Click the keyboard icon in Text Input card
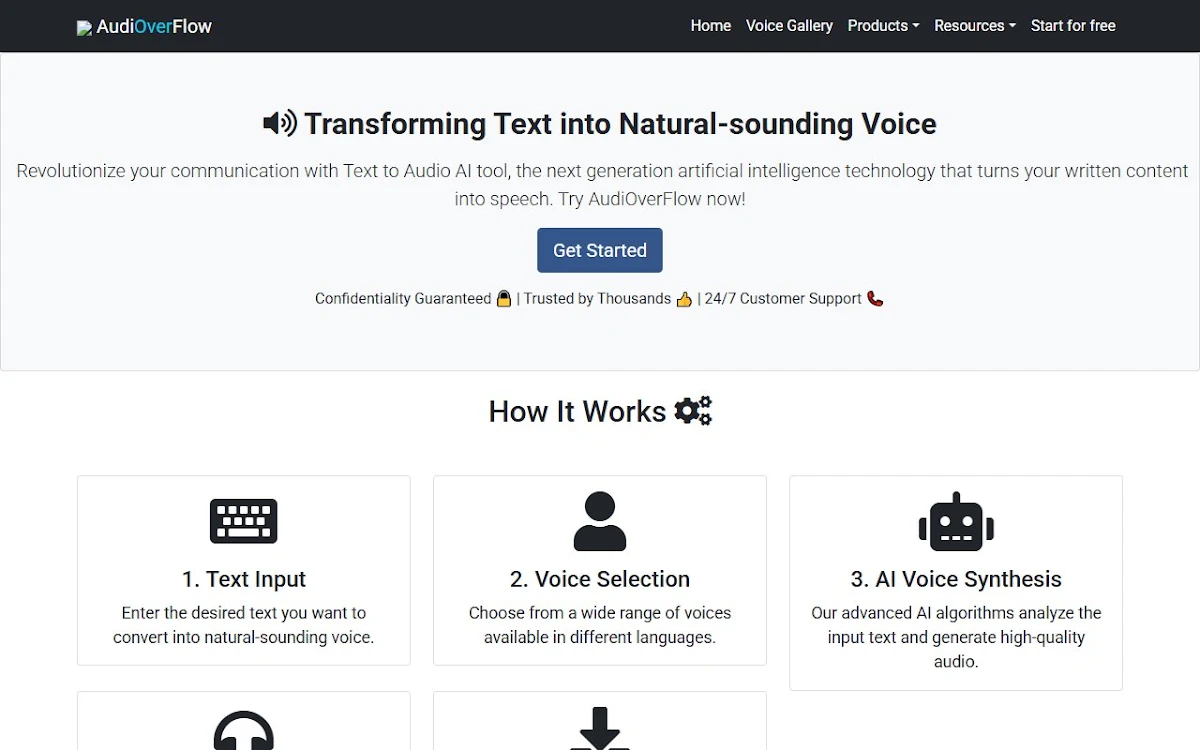 244,521
